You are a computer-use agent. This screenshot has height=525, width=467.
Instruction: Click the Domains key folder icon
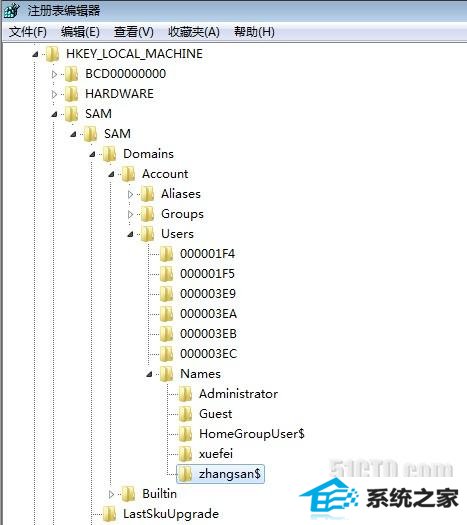coord(109,154)
